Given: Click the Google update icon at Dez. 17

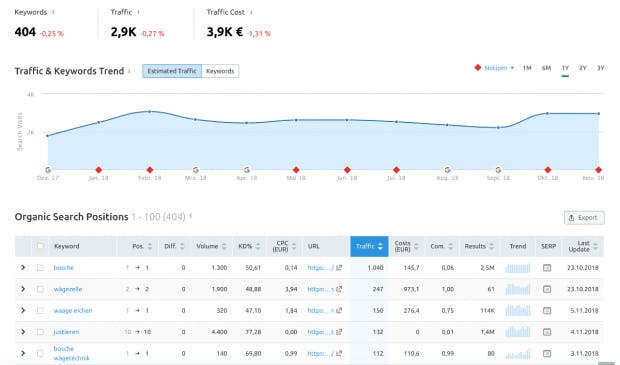Looking at the screenshot, I should tap(48, 170).
